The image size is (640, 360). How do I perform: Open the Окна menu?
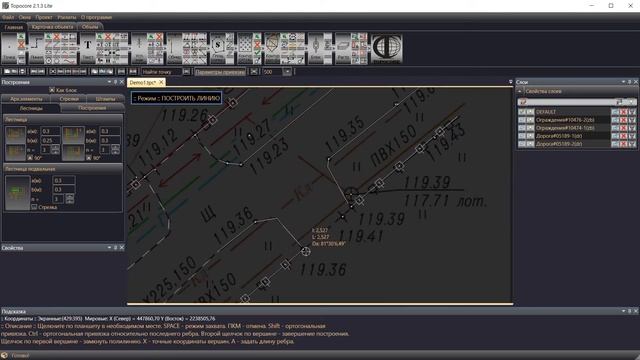[x=24, y=18]
